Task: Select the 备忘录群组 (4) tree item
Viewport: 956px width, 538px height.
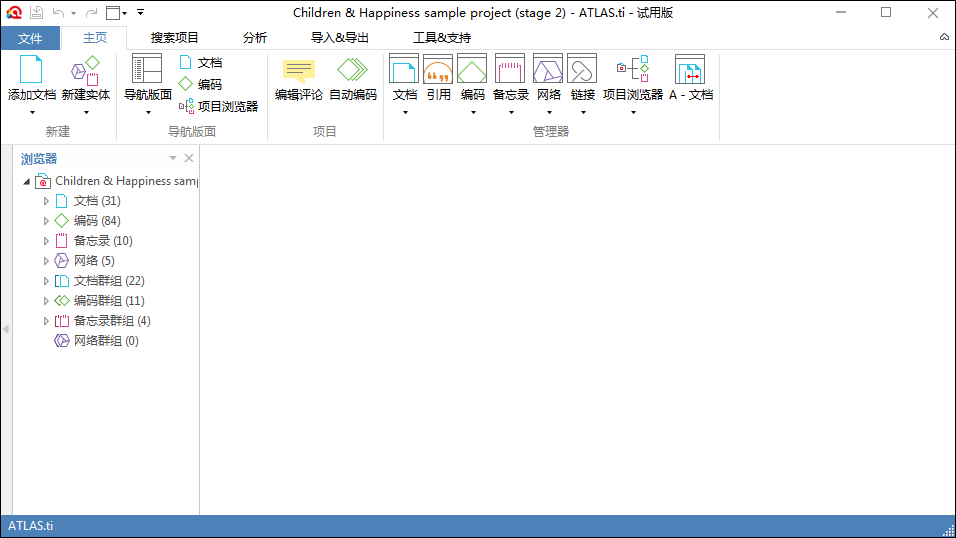Action: pos(102,321)
